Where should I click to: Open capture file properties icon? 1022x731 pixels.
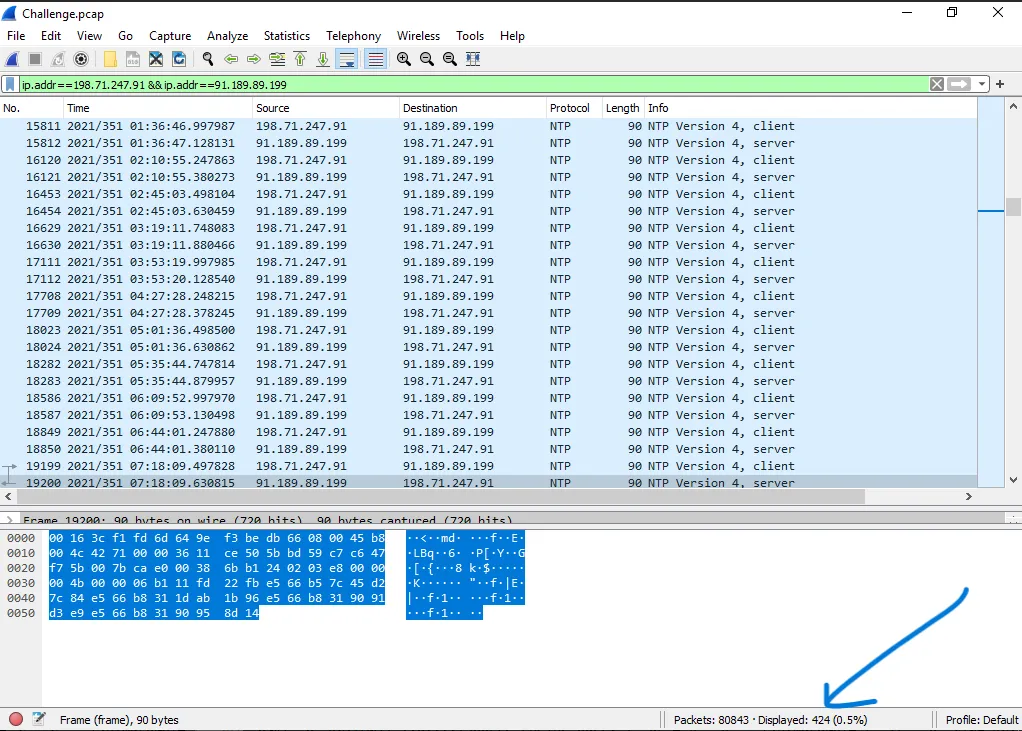pyautogui.click(x=39, y=719)
